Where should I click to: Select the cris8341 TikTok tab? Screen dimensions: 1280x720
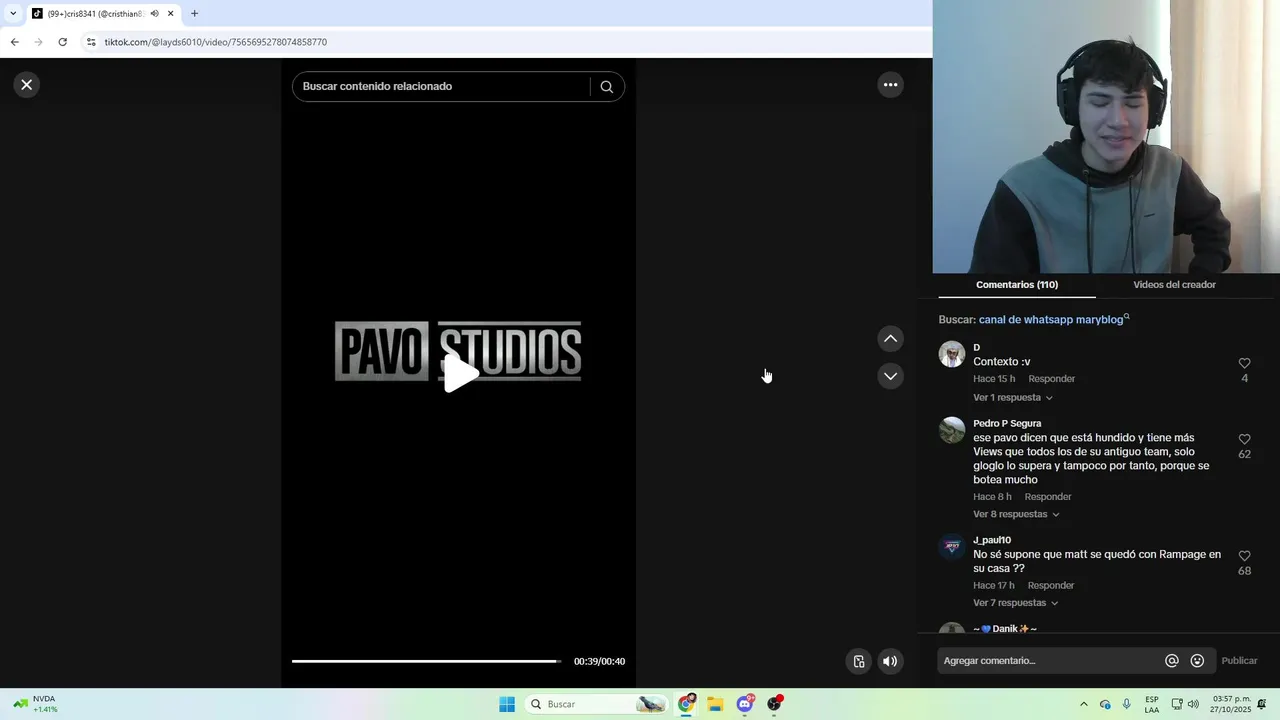(x=95, y=14)
